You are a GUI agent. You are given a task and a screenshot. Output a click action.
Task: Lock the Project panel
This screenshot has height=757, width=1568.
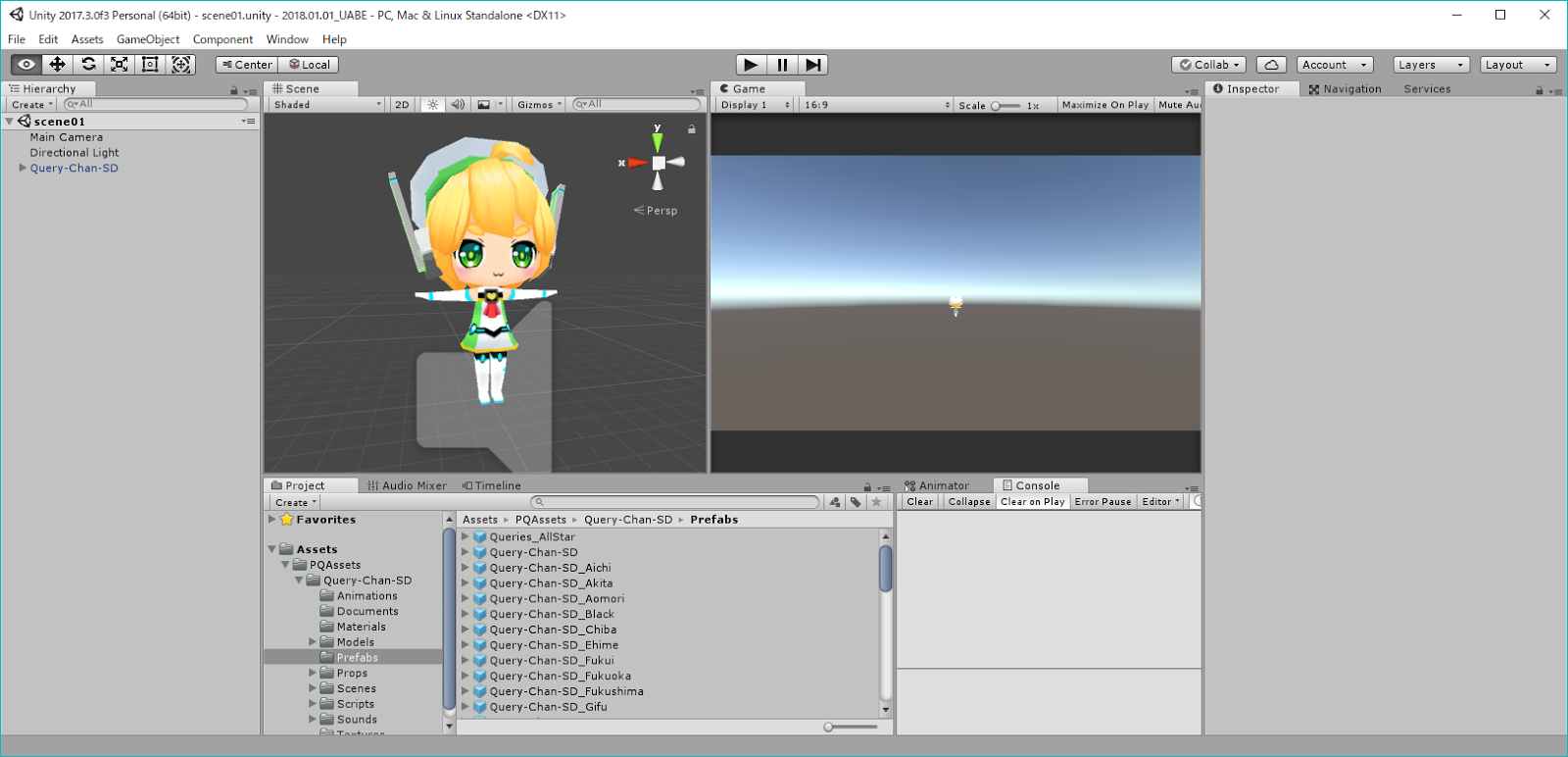pos(867,487)
